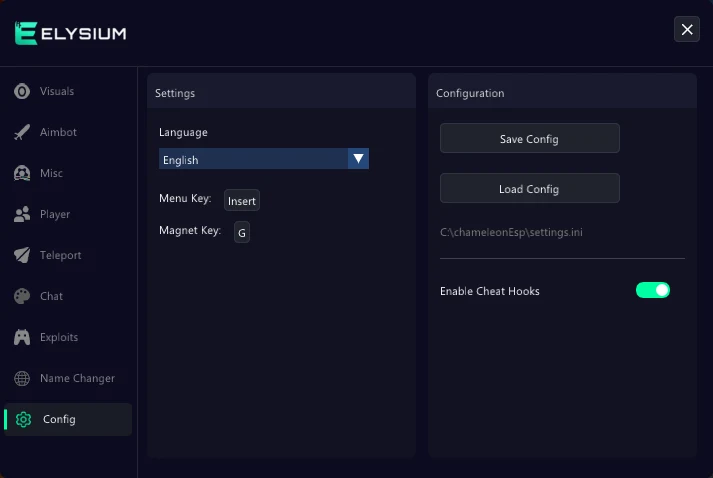Click the Teleport paper plane icon

22,255
